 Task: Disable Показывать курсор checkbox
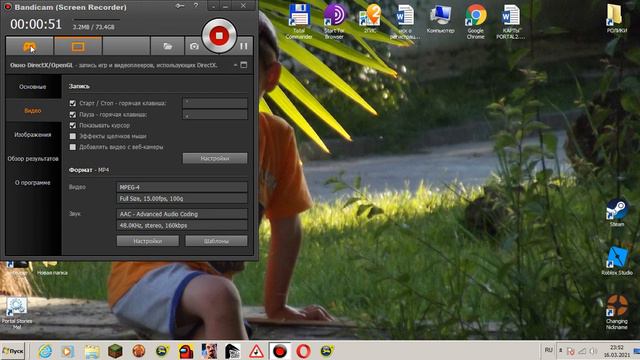[73, 125]
